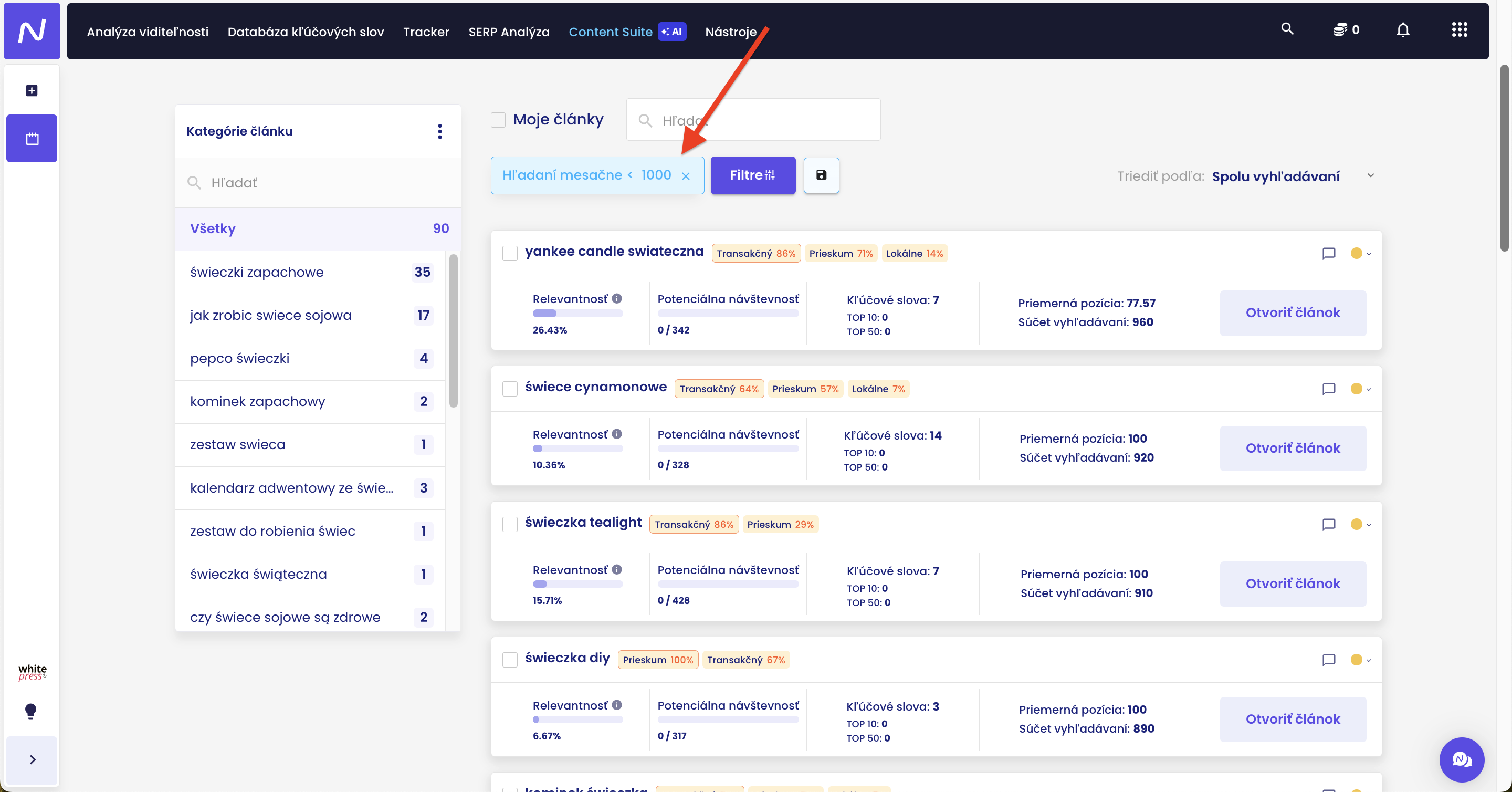Open article yankee candle swiateczna with Otvoriť článok
This screenshot has height=792, width=1512.
click(x=1292, y=313)
